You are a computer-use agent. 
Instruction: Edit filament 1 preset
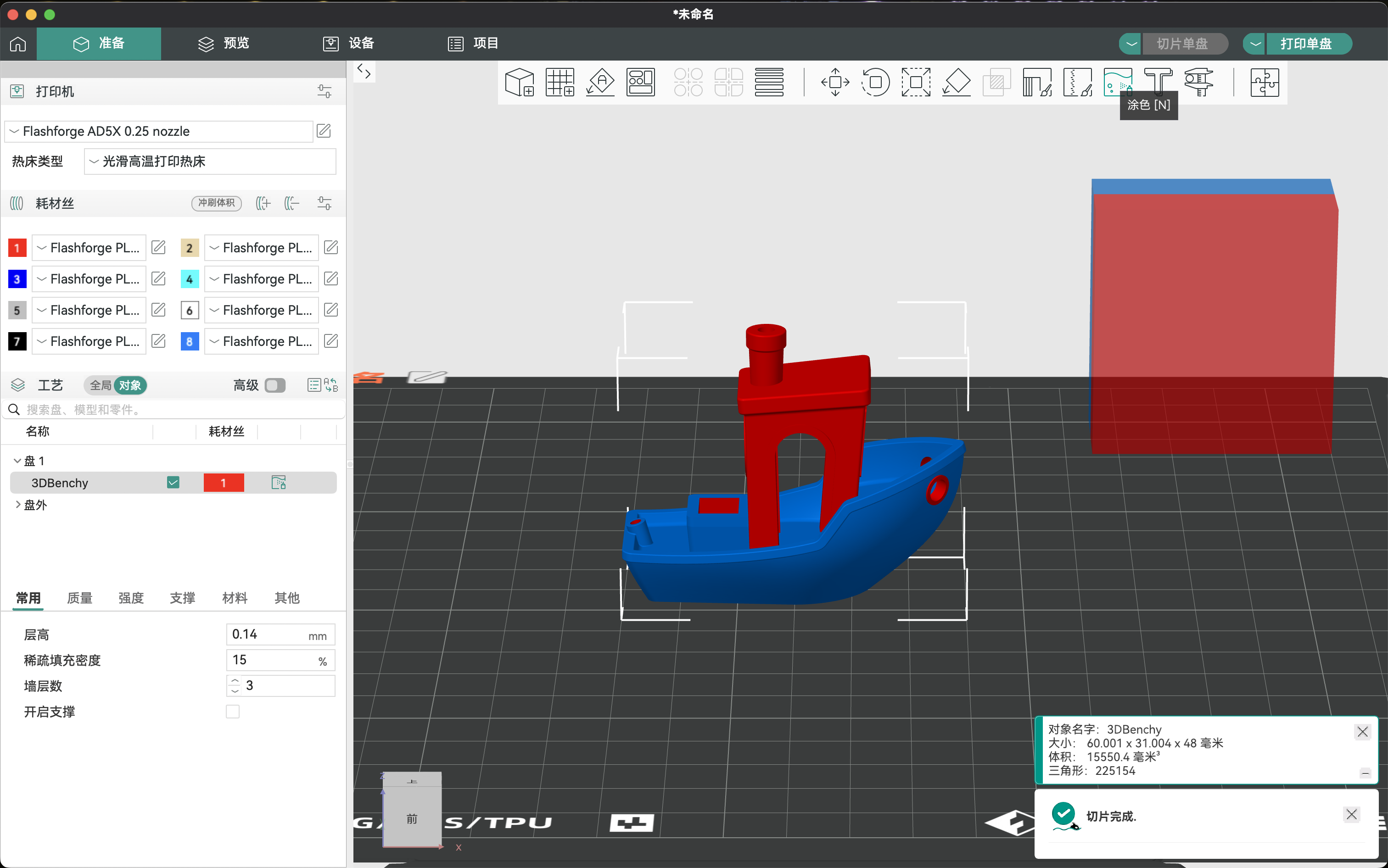click(158, 247)
